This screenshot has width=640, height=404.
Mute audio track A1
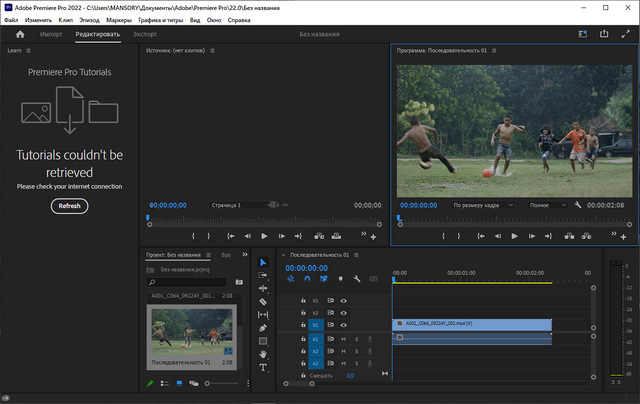(x=343, y=339)
